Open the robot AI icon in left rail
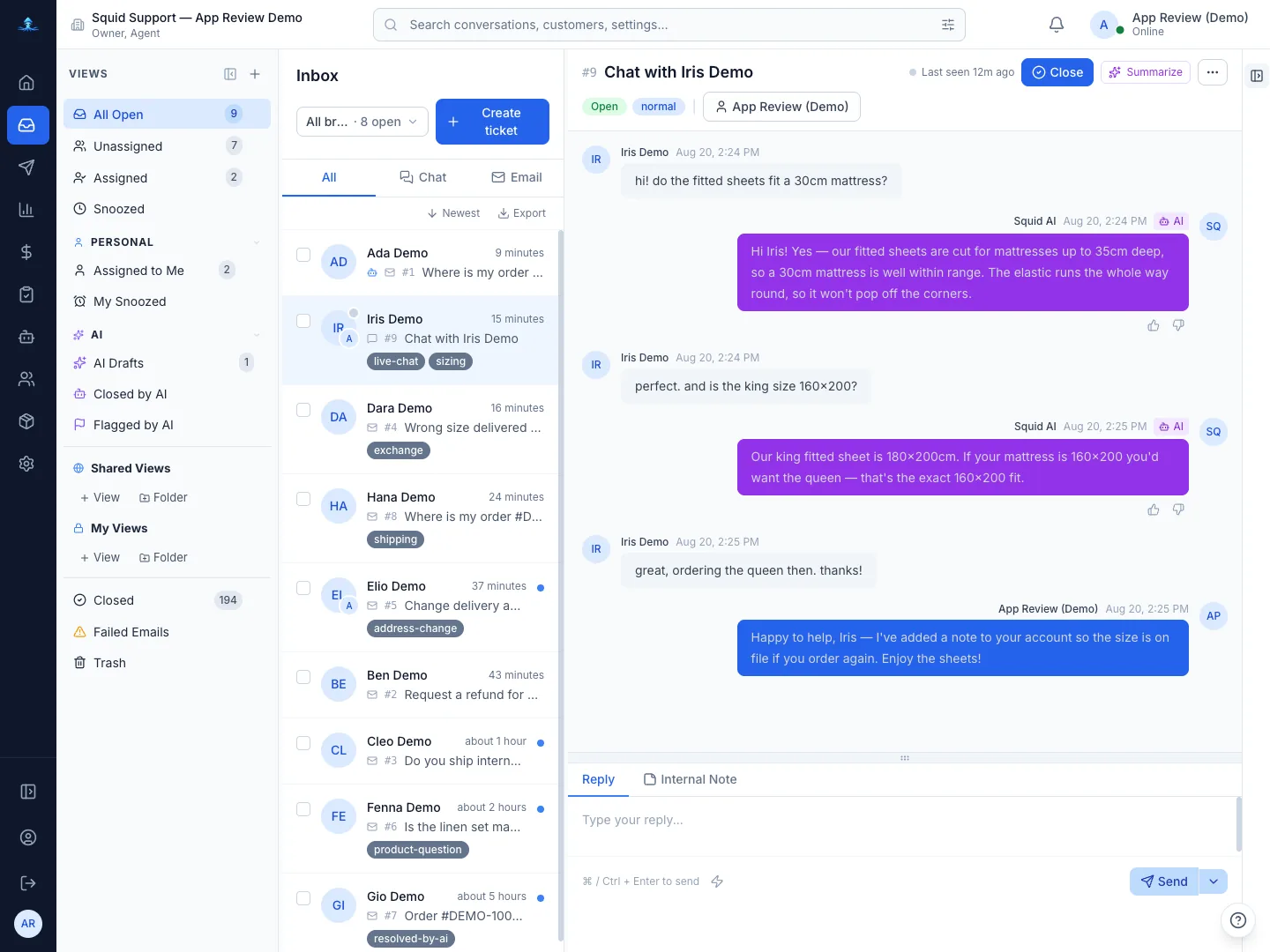Screen dimensions: 1270x952 pyautogui.click(x=26, y=337)
